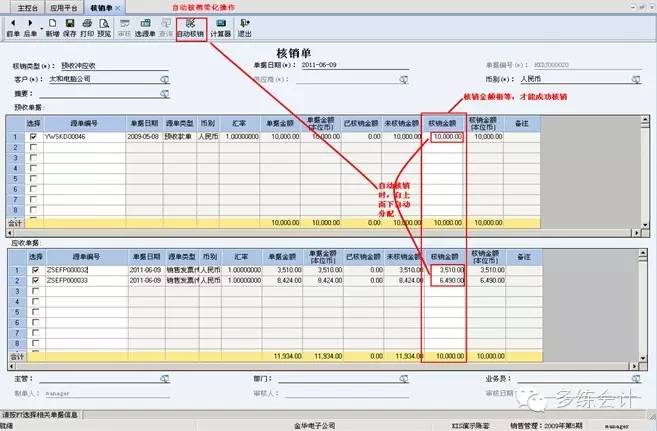Click 预收款单 type cell in first table

179,137
